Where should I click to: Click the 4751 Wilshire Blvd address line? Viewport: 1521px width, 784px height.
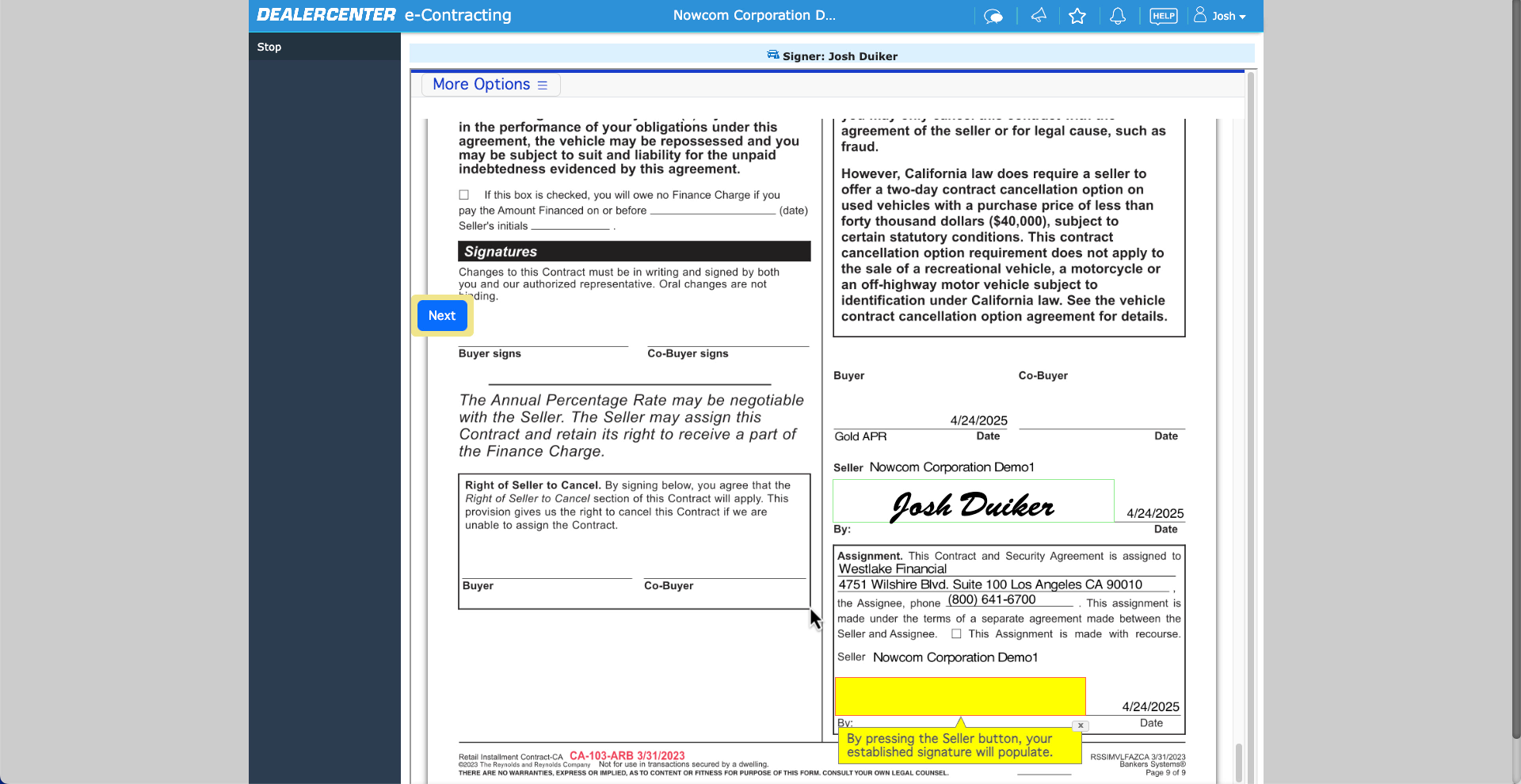pos(990,584)
